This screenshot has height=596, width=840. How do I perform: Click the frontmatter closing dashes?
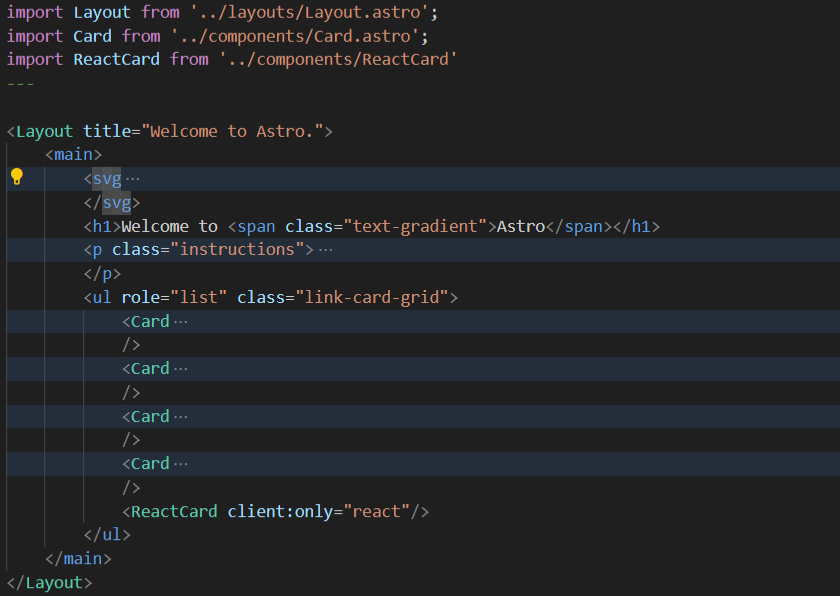point(21,84)
